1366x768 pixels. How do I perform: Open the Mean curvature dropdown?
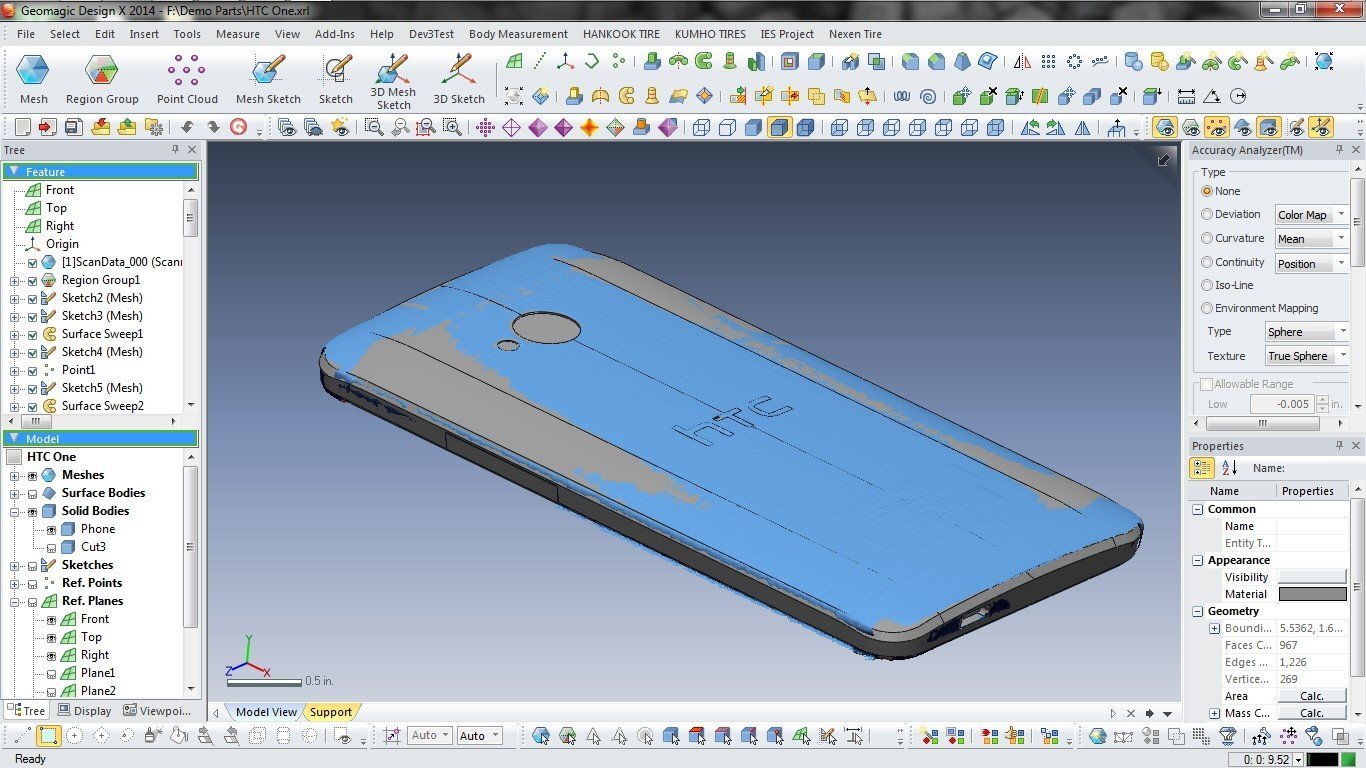click(1311, 239)
